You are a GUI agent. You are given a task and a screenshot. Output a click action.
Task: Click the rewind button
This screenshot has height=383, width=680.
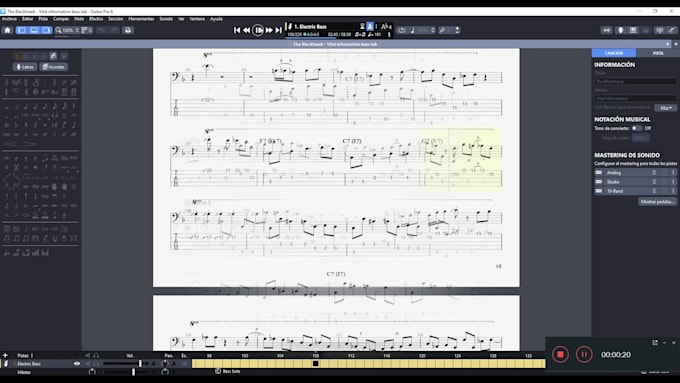coord(246,30)
